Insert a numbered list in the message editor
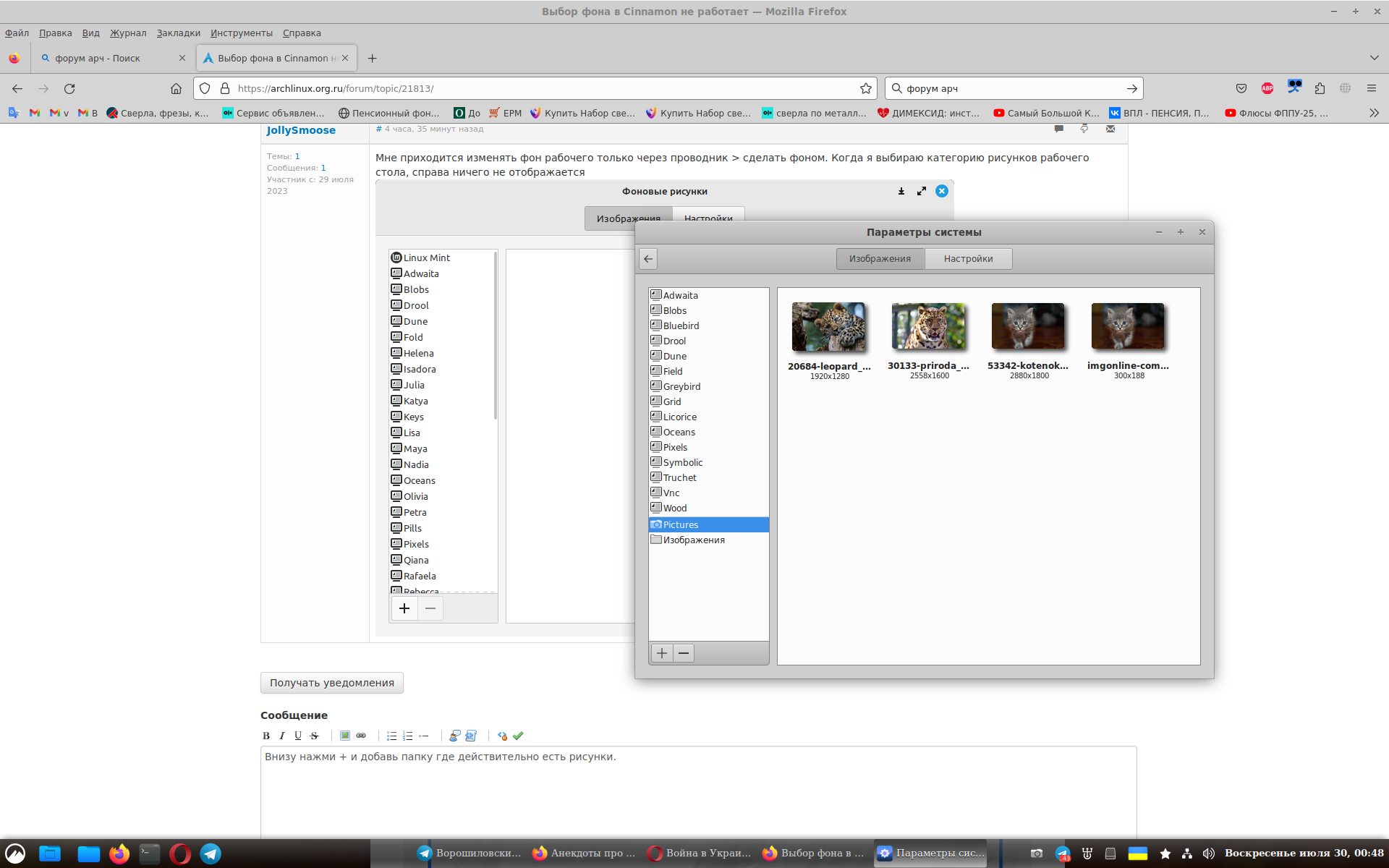Screen dimensions: 1389x868 [408, 736]
